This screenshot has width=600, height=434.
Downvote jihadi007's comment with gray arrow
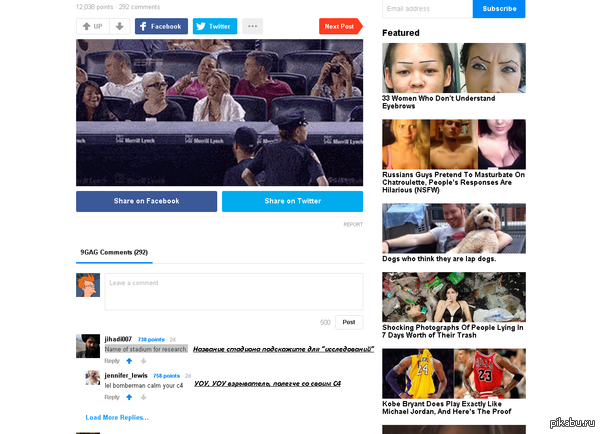coord(143,361)
